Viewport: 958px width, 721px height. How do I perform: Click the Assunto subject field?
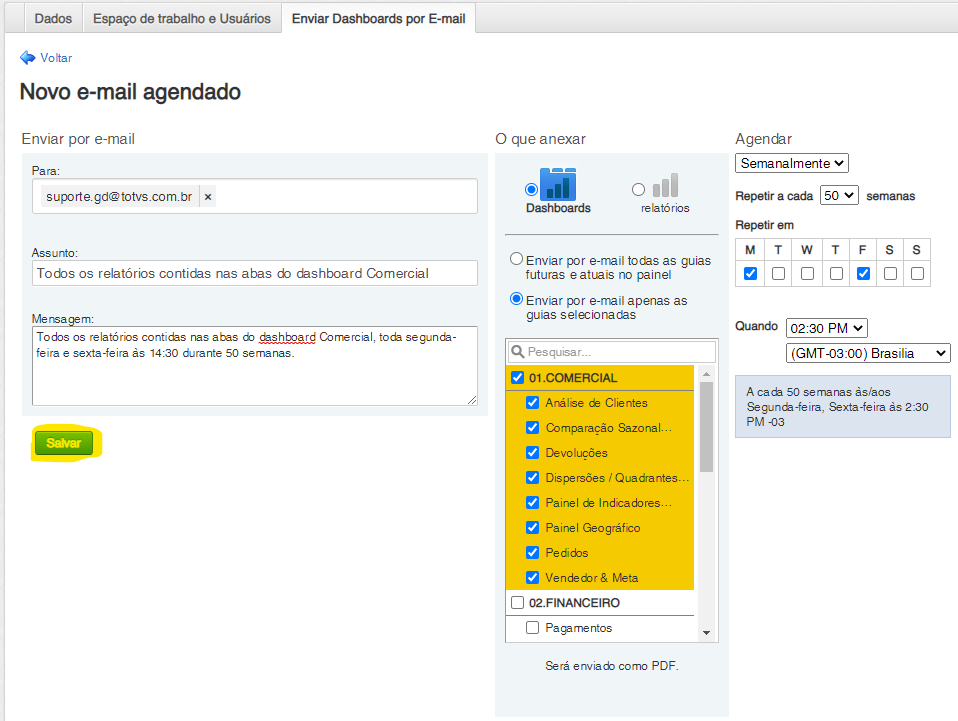point(255,273)
